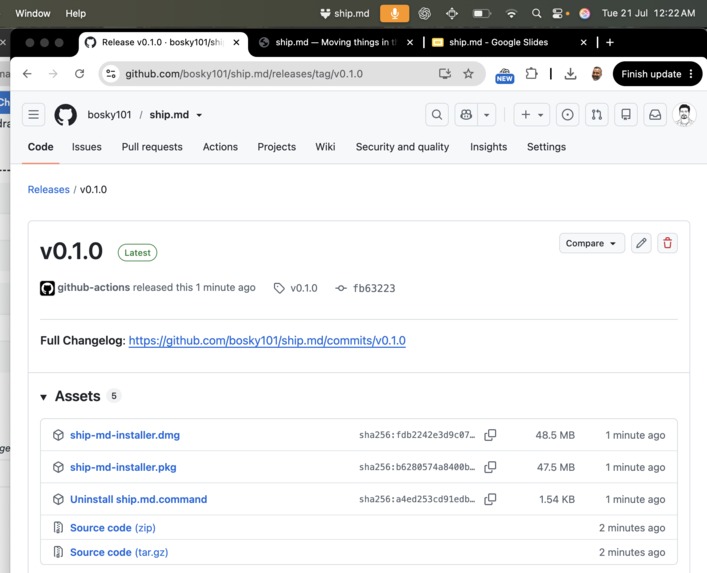Open the Pull requests tab
Screen dimensions: 707x573
(x=152, y=147)
